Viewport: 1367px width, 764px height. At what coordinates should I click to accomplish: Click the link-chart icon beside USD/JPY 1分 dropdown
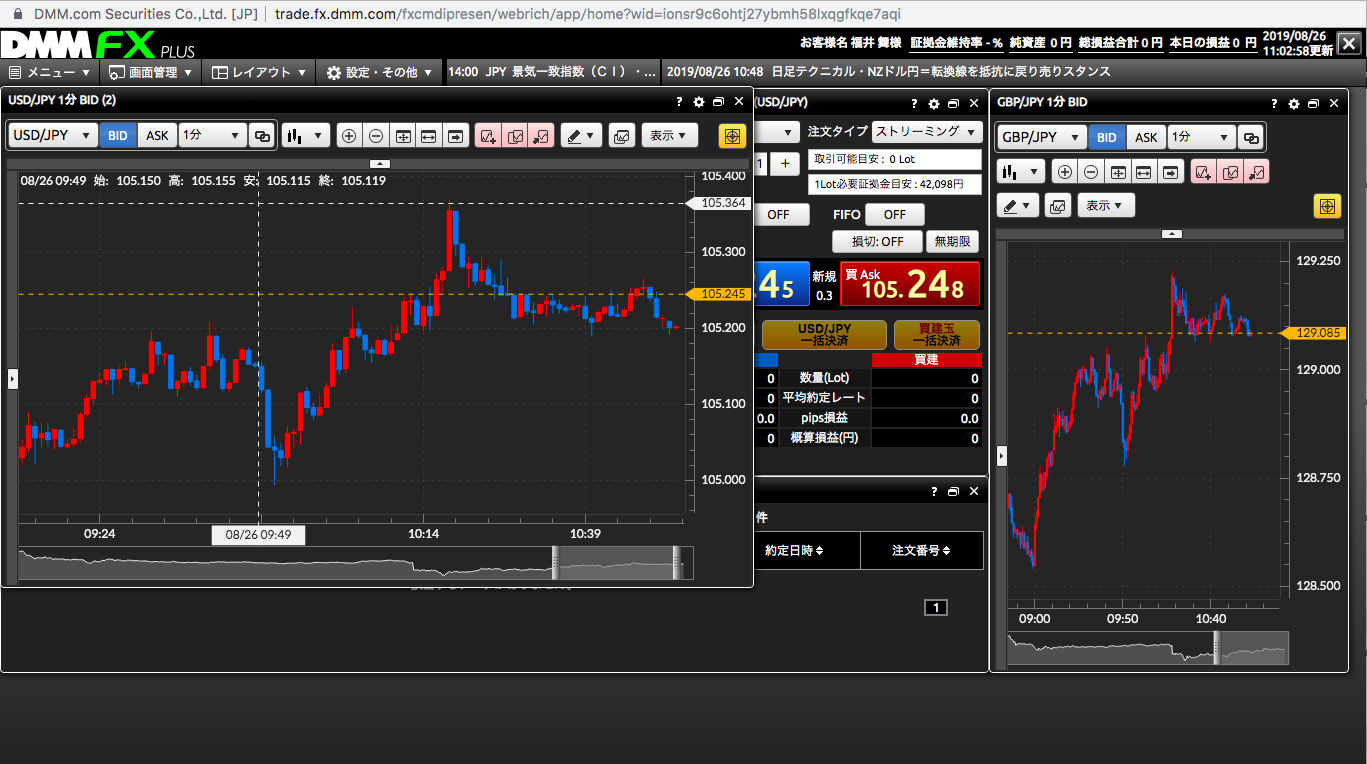pyautogui.click(x=262, y=136)
